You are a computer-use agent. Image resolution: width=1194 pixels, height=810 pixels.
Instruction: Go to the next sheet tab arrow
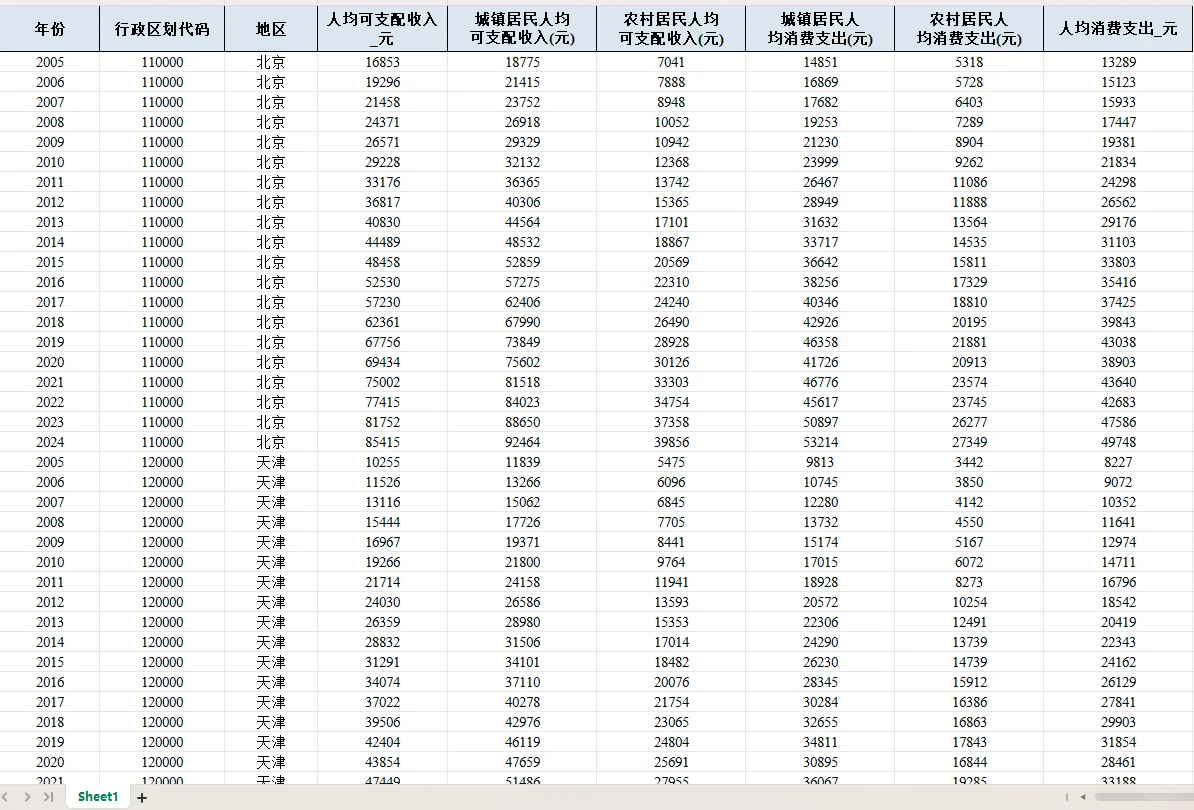click(x=27, y=797)
